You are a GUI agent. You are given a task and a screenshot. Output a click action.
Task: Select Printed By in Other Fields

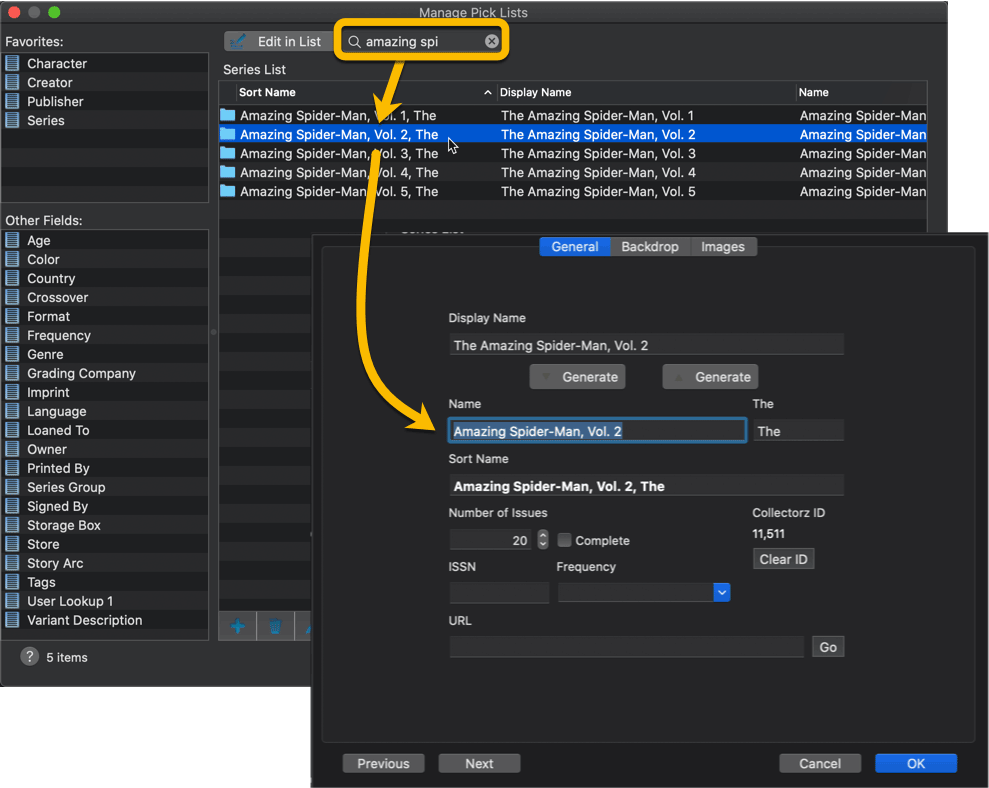point(105,468)
